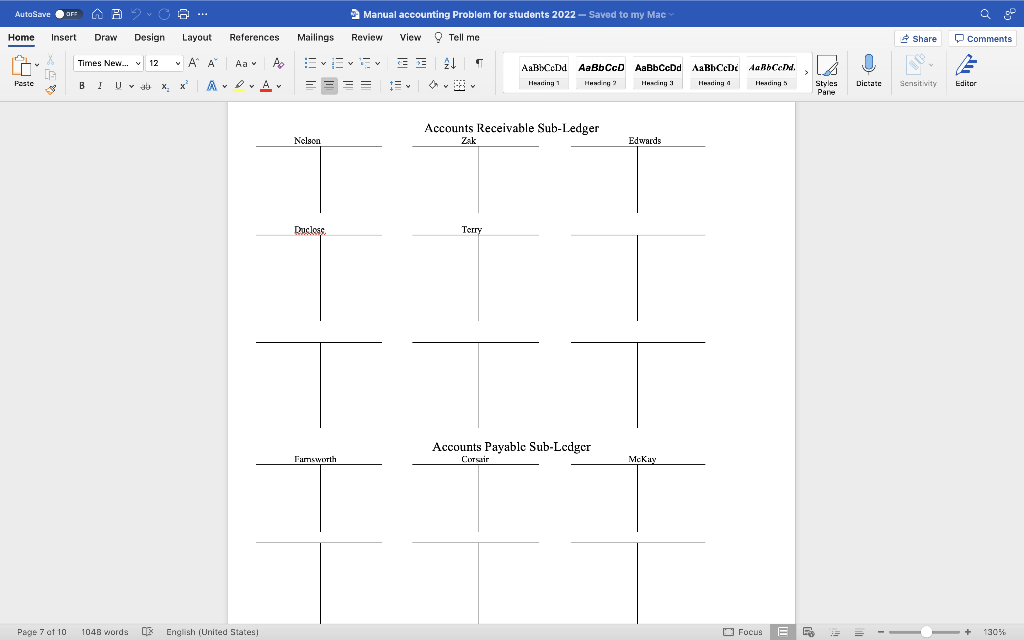This screenshot has width=1024, height=640.
Task: Open the font color dropdown
Action: (277, 86)
